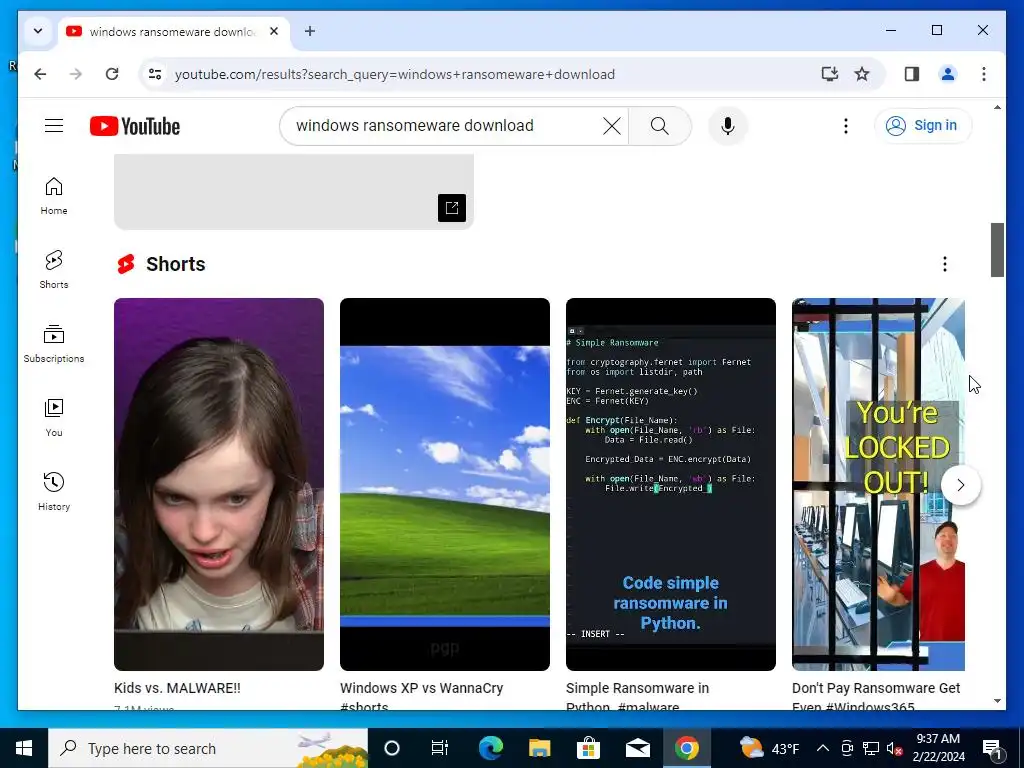The image size is (1024, 768).
Task: Go back with Chrome back arrow
Action: pos(40,74)
